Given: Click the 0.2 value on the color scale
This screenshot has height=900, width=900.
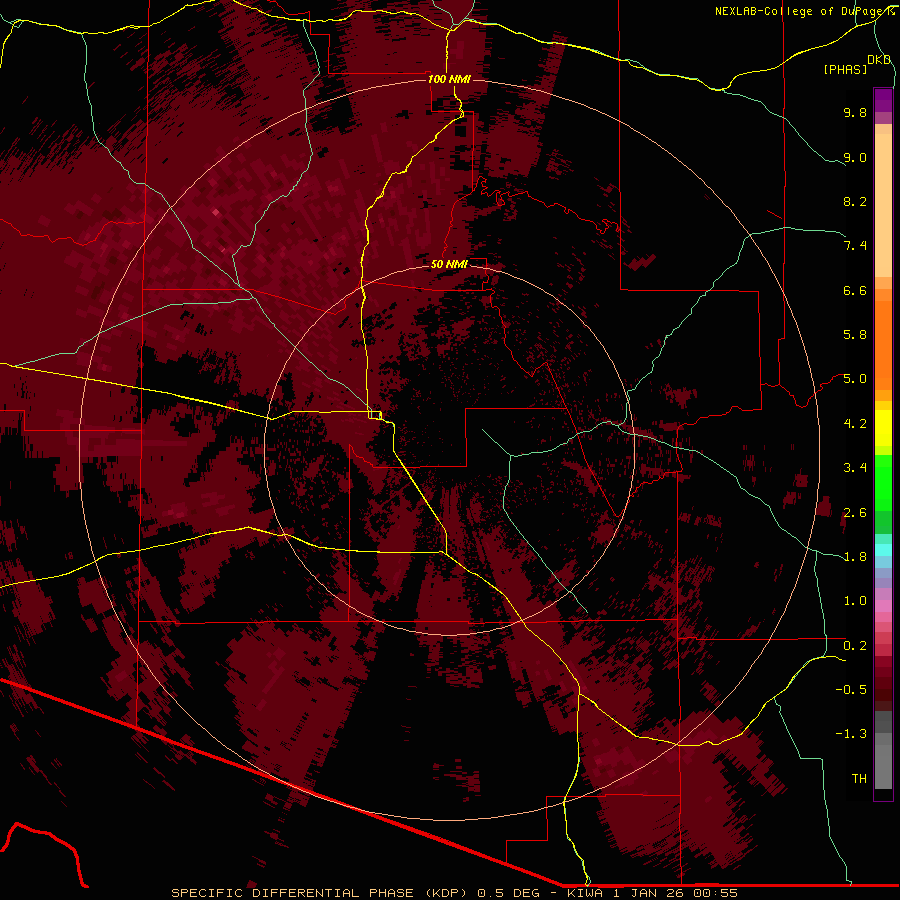Looking at the screenshot, I should tap(855, 645).
